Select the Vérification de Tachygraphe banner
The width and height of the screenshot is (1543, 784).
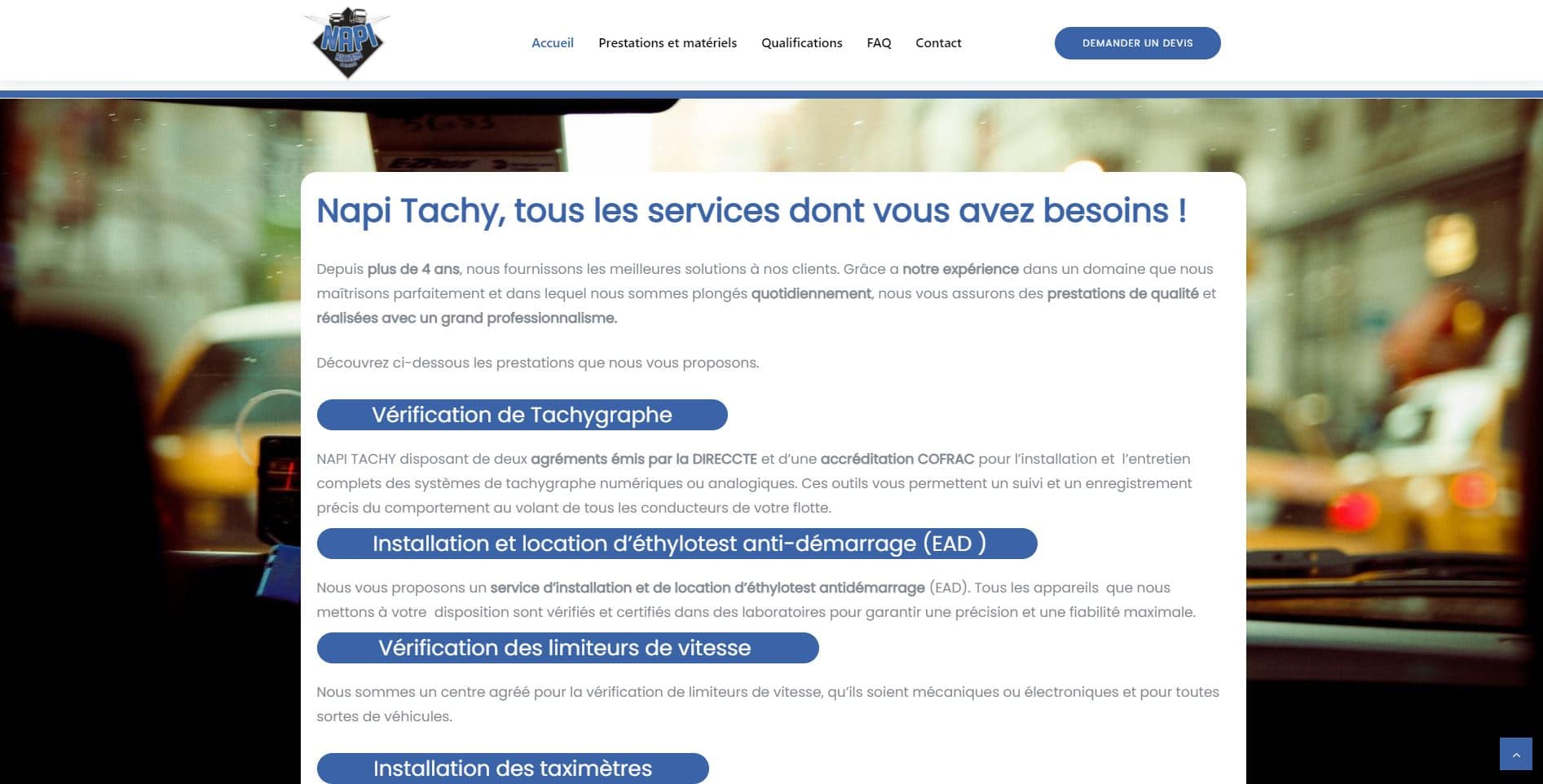[x=522, y=414]
